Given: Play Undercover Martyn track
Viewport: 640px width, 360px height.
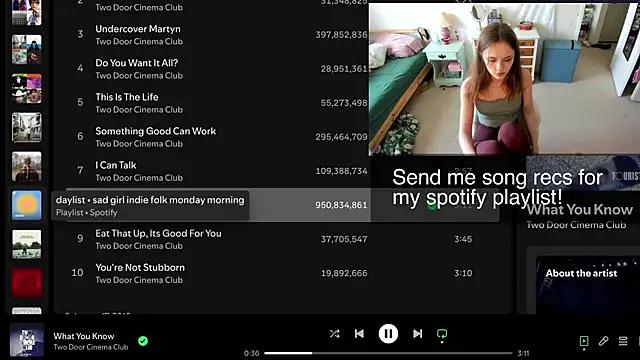Looking at the screenshot, I should pyautogui.click(x=138, y=29).
